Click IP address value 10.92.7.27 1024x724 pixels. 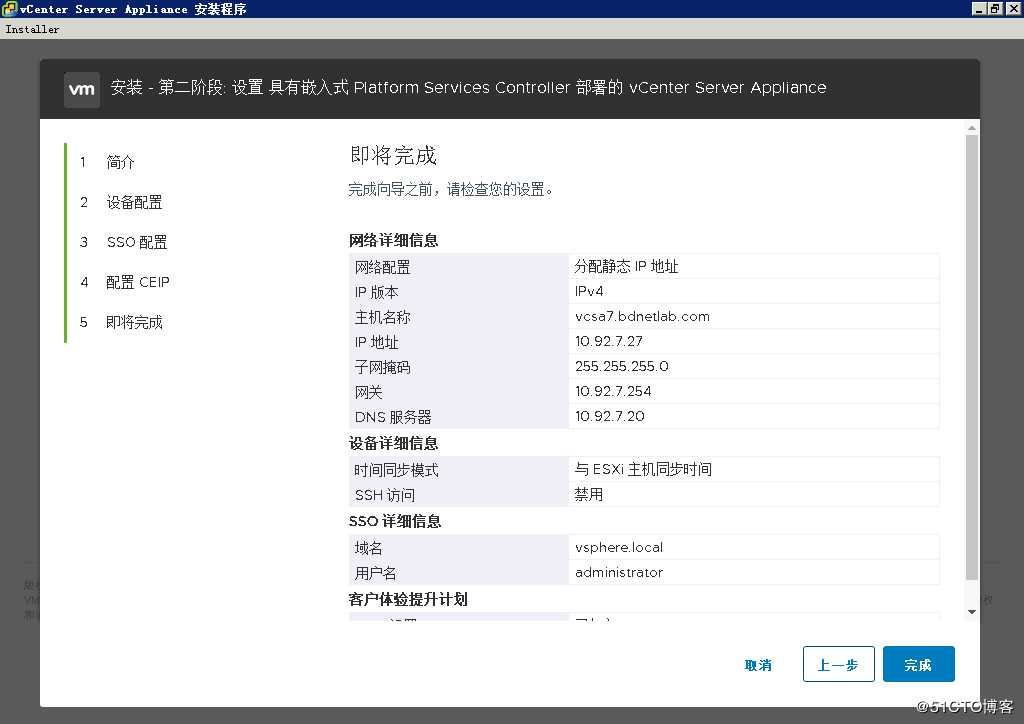(x=609, y=341)
